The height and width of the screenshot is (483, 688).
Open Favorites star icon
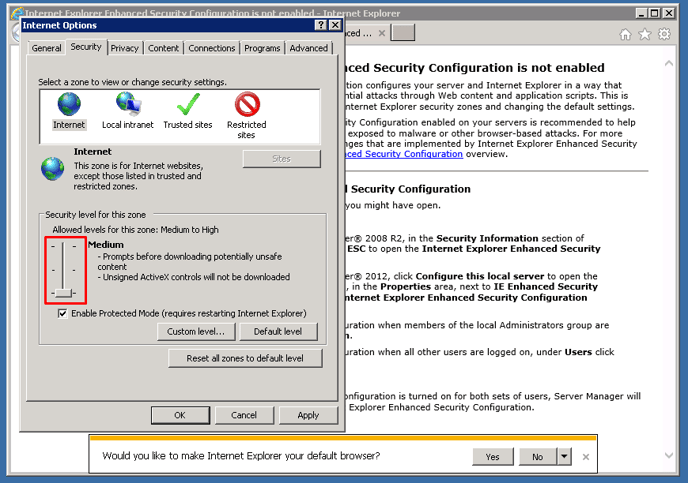tap(645, 34)
